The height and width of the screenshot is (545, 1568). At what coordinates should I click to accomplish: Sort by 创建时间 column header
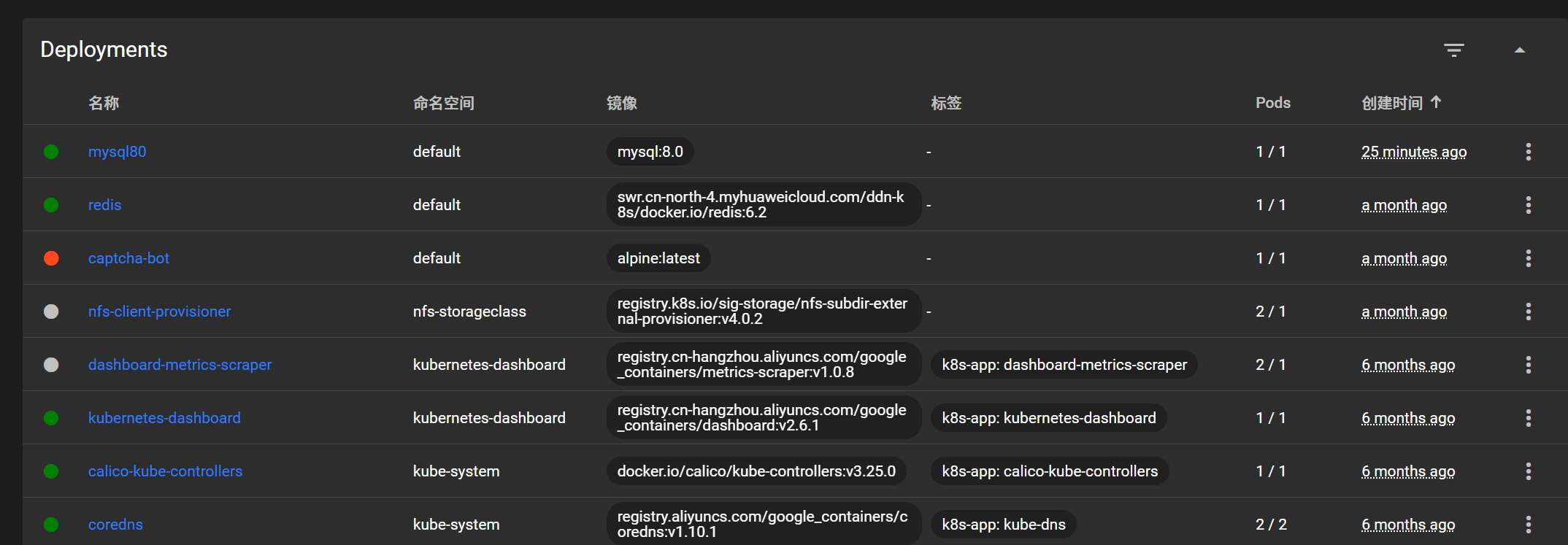point(1392,103)
